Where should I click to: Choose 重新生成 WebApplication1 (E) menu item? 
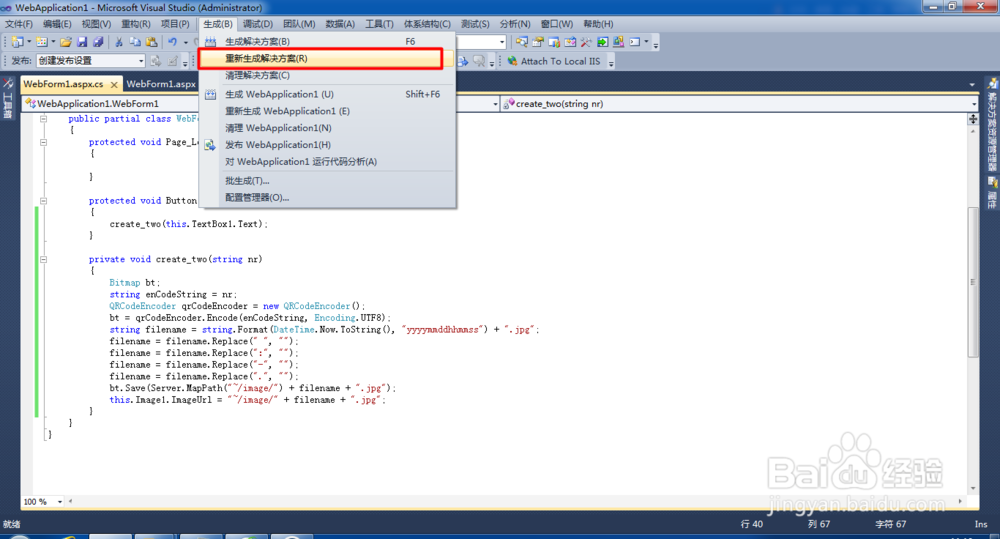coord(327,111)
